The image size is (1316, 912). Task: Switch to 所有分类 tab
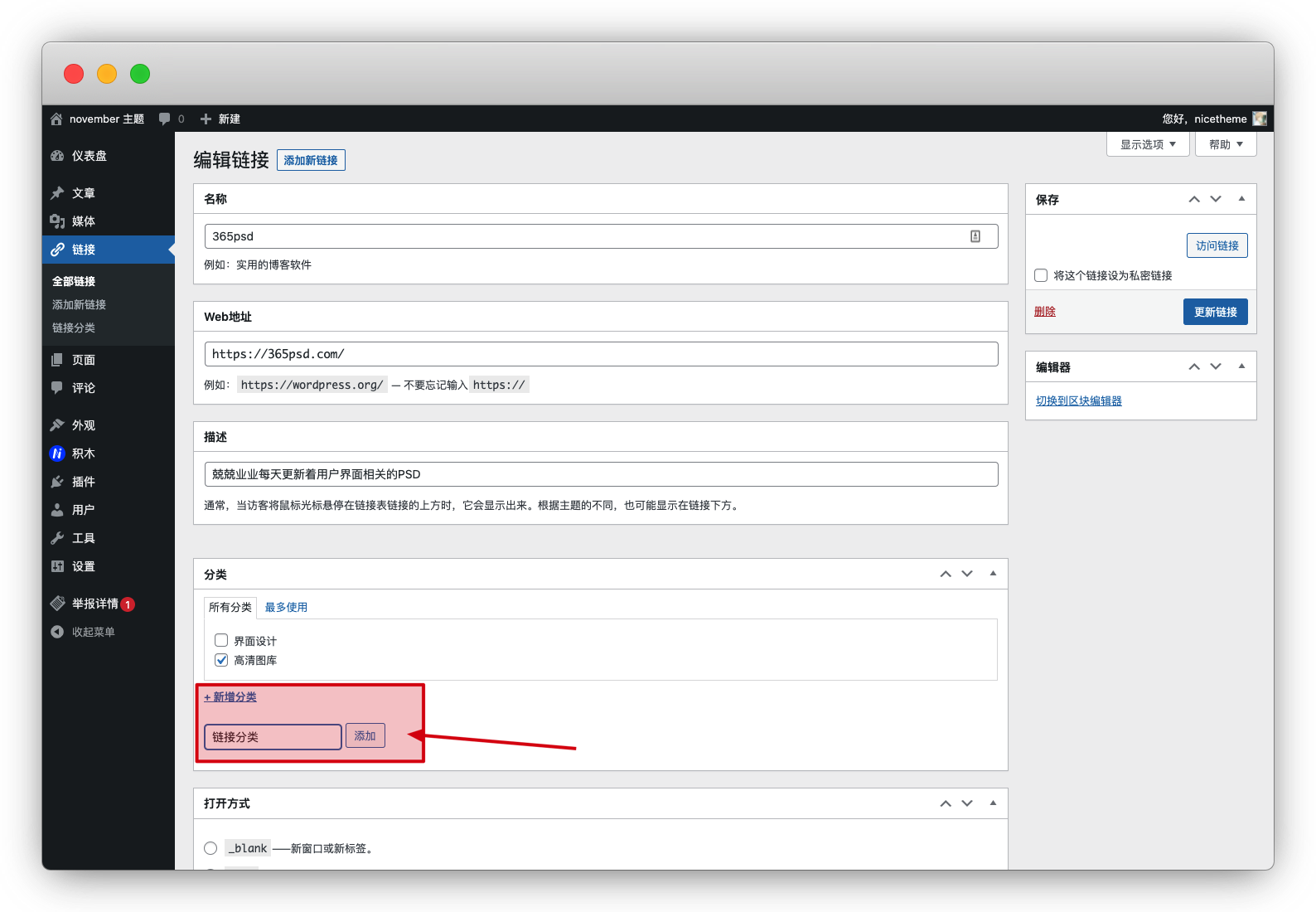(230, 608)
